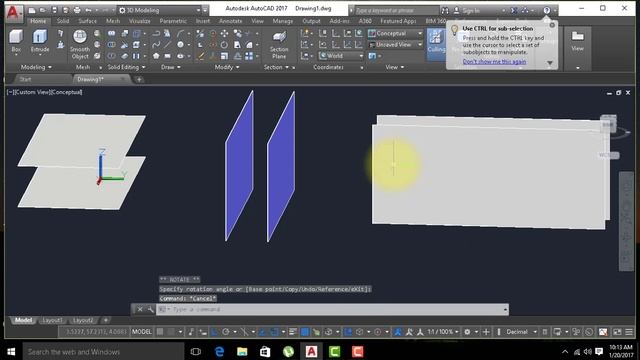Expand the Solid Editing panel

(x=126, y=67)
